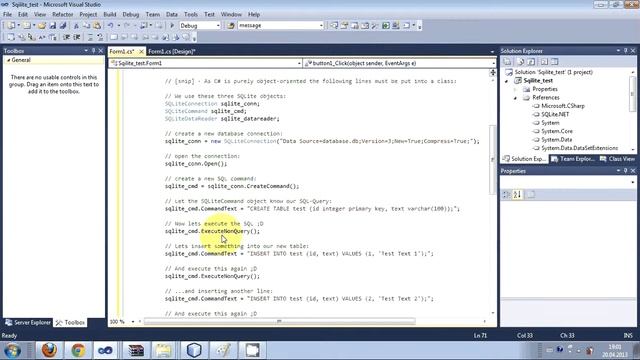Click the Windows Start button
640x360 pixels.
[13, 351]
